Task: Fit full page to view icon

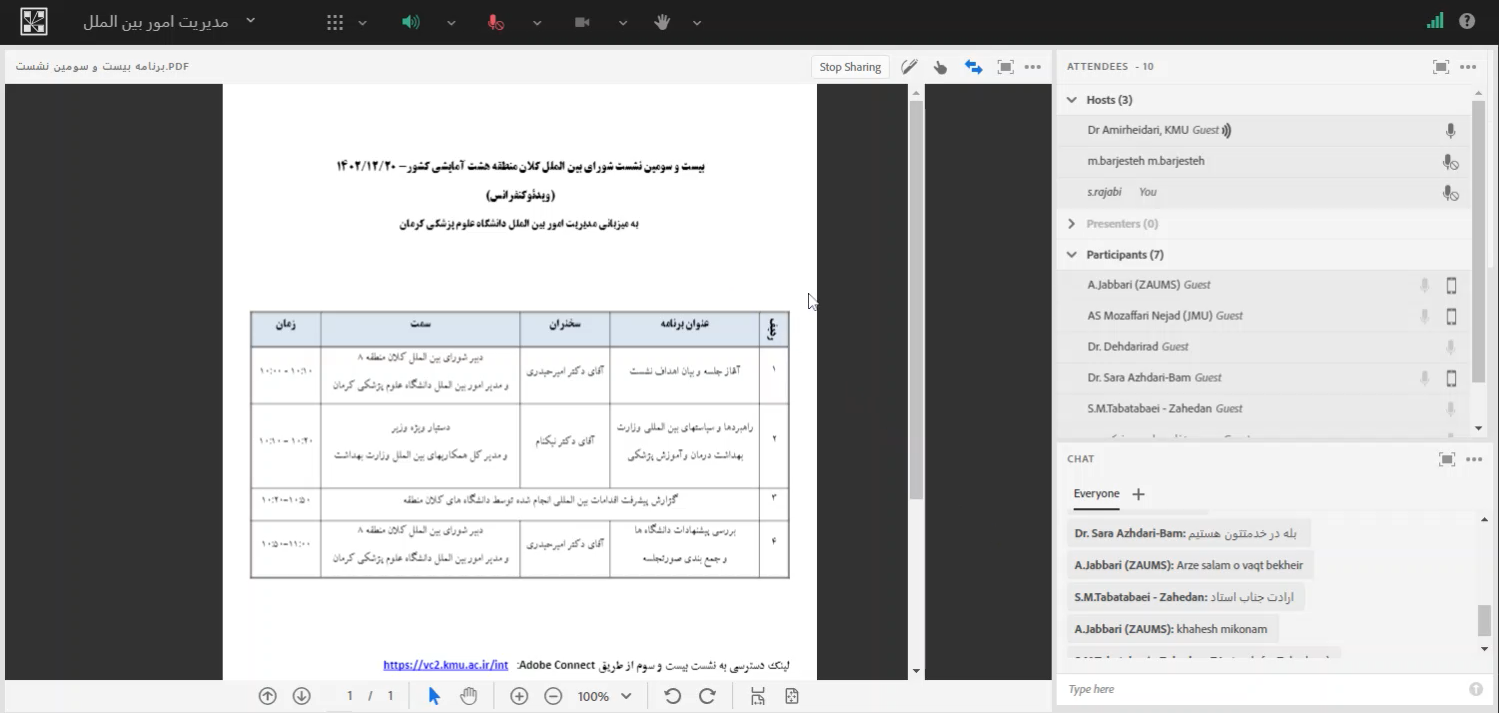Action: tap(792, 697)
